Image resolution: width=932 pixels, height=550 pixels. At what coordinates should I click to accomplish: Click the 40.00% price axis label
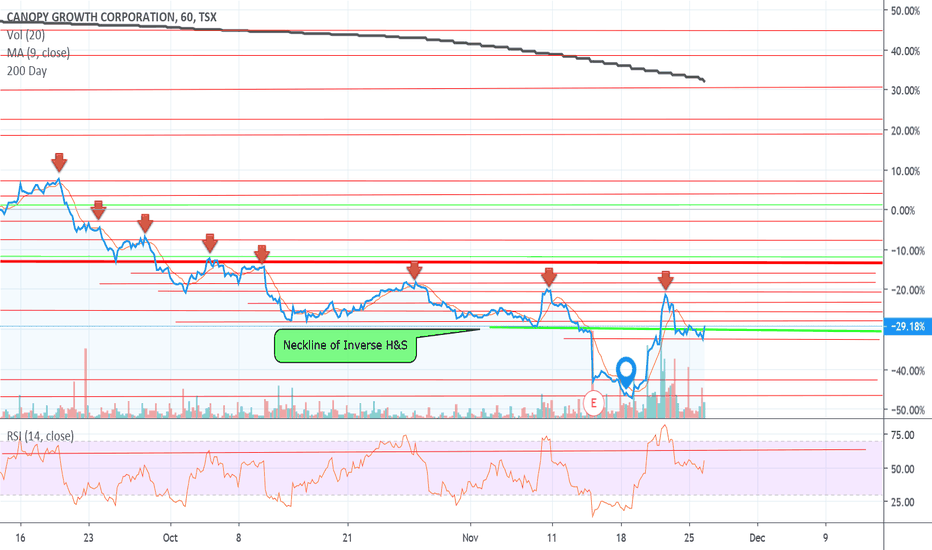click(x=905, y=51)
